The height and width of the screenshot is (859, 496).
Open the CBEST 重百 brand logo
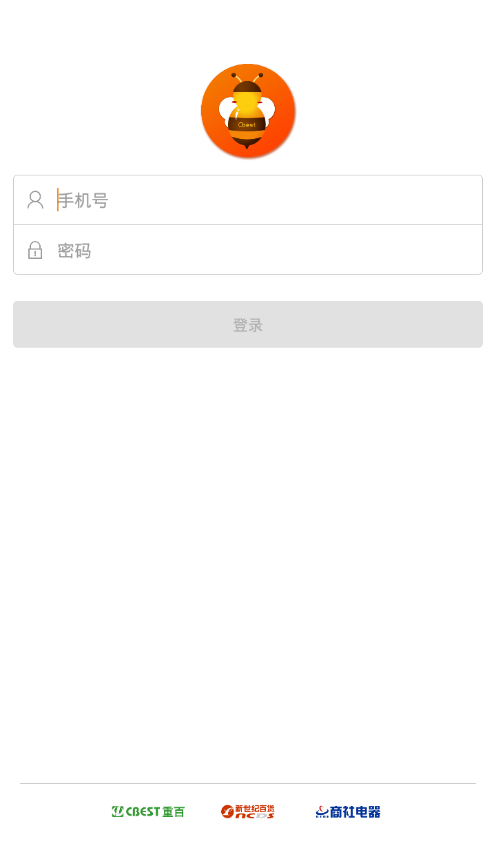pos(149,811)
